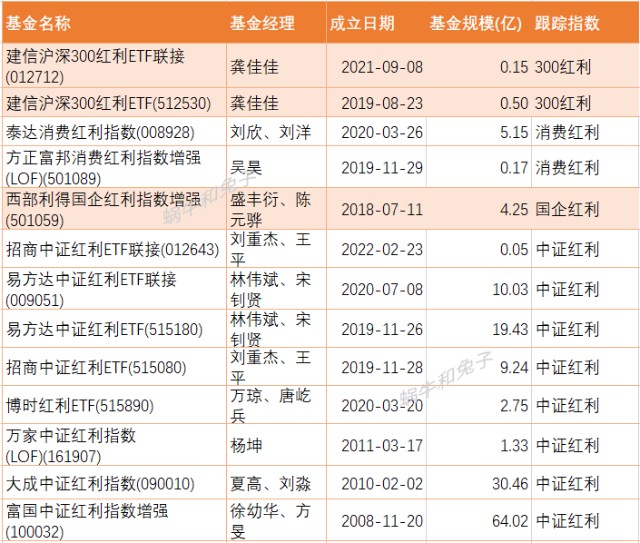This screenshot has height=543, width=640.
Task: Select cell 西部利得国企红利指数增强(501059)
Action: pyautogui.click(x=114, y=209)
